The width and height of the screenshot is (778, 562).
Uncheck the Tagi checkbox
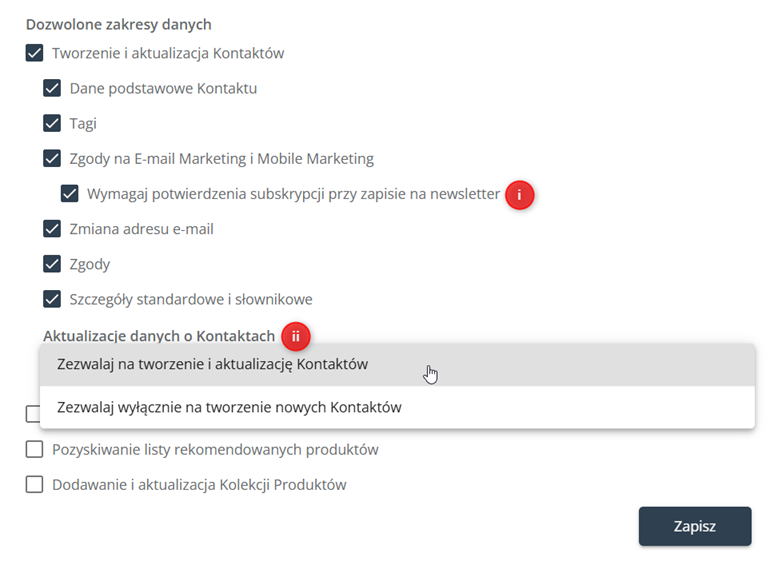coord(52,124)
